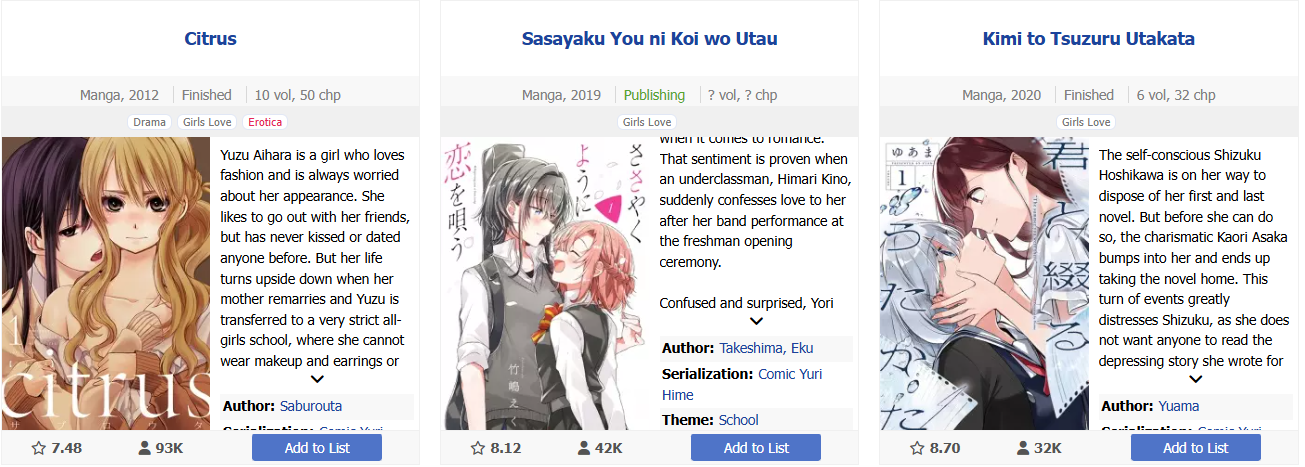Open the Sasayaku You ni Koi wo Utau title
The width and height of the screenshot is (1305, 467).
tap(649, 39)
